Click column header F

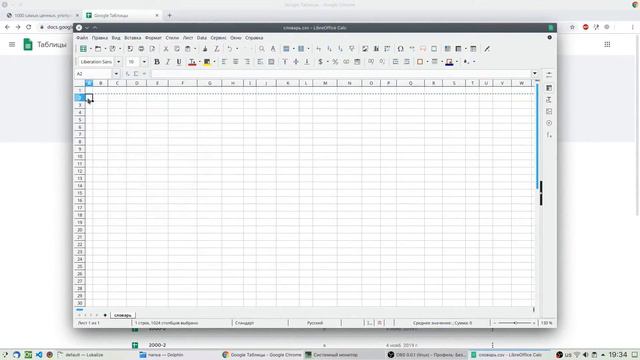tap(182, 83)
